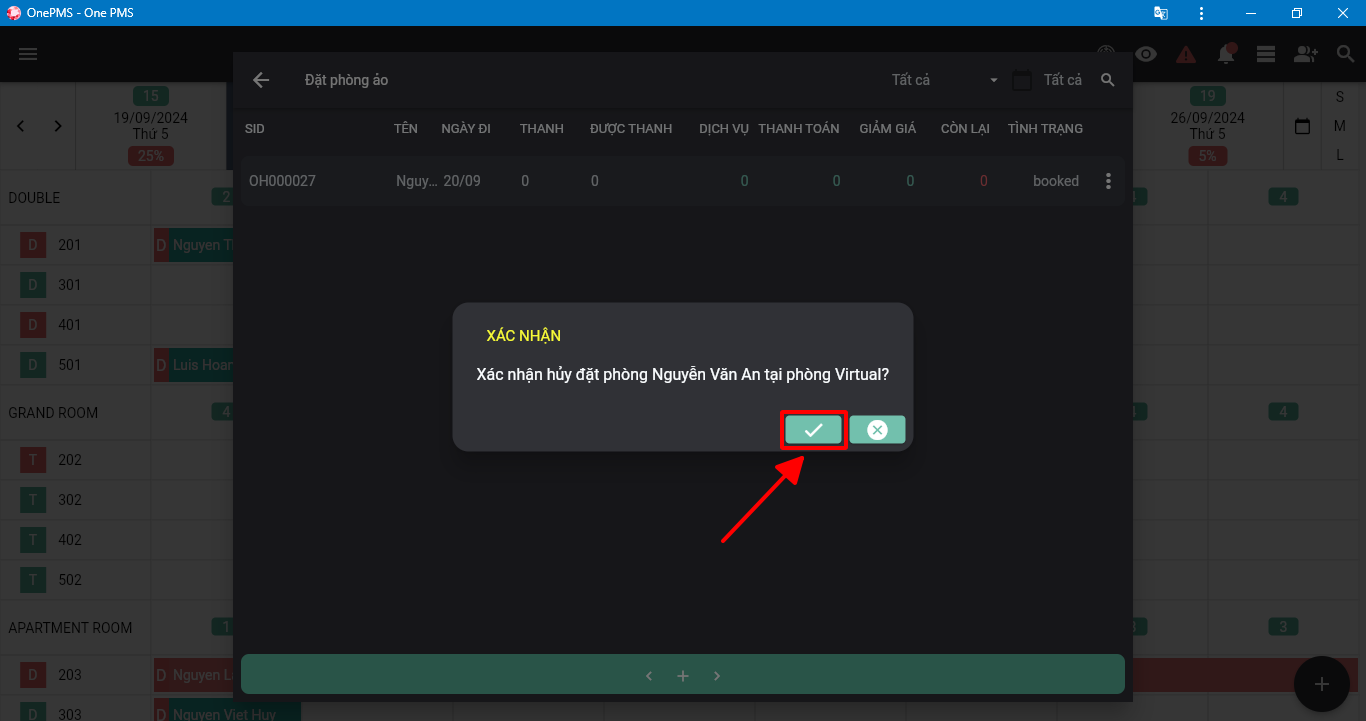Click the CÒN LẠI column header

[965, 129]
